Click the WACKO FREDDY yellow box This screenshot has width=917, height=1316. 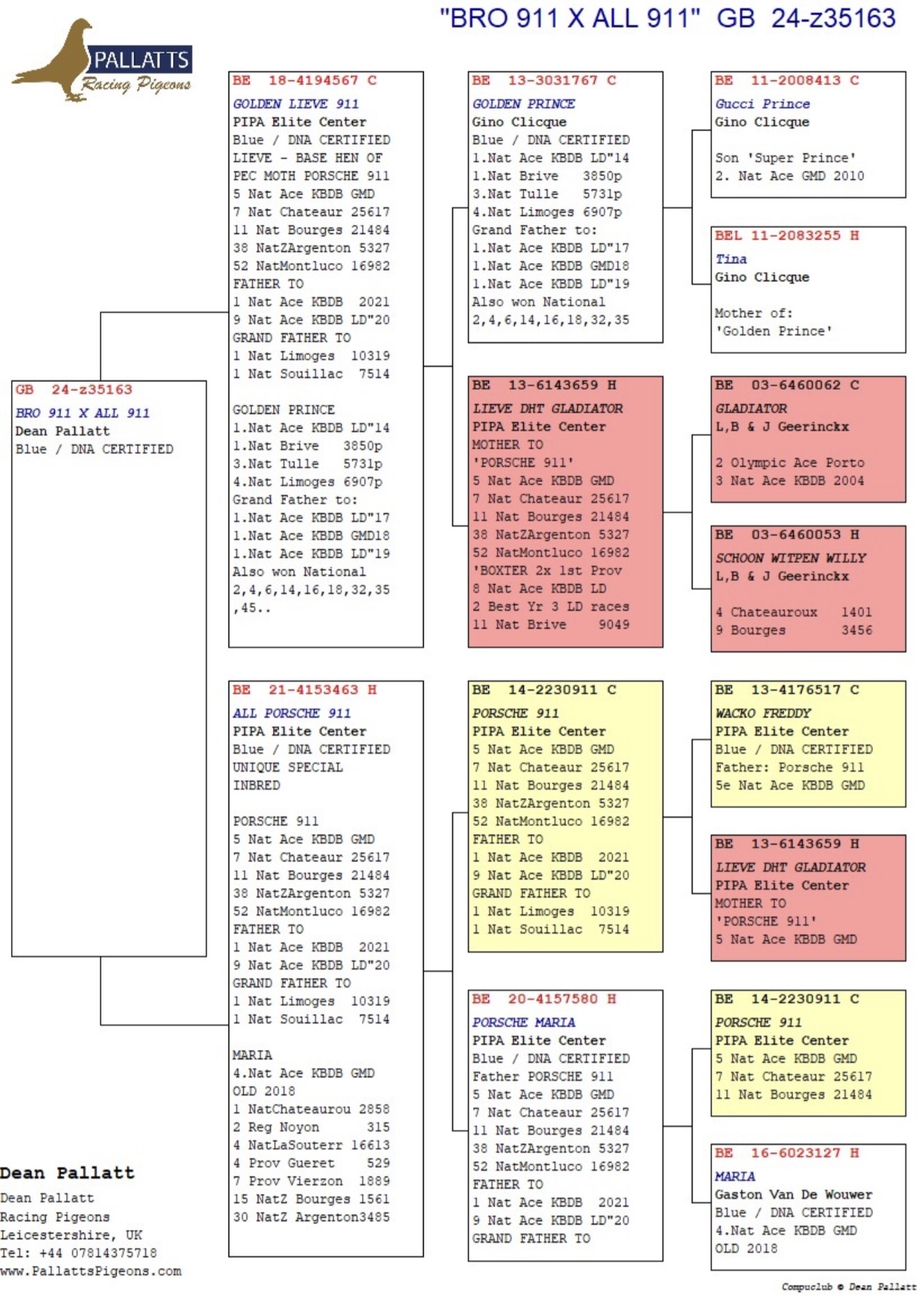tap(808, 744)
